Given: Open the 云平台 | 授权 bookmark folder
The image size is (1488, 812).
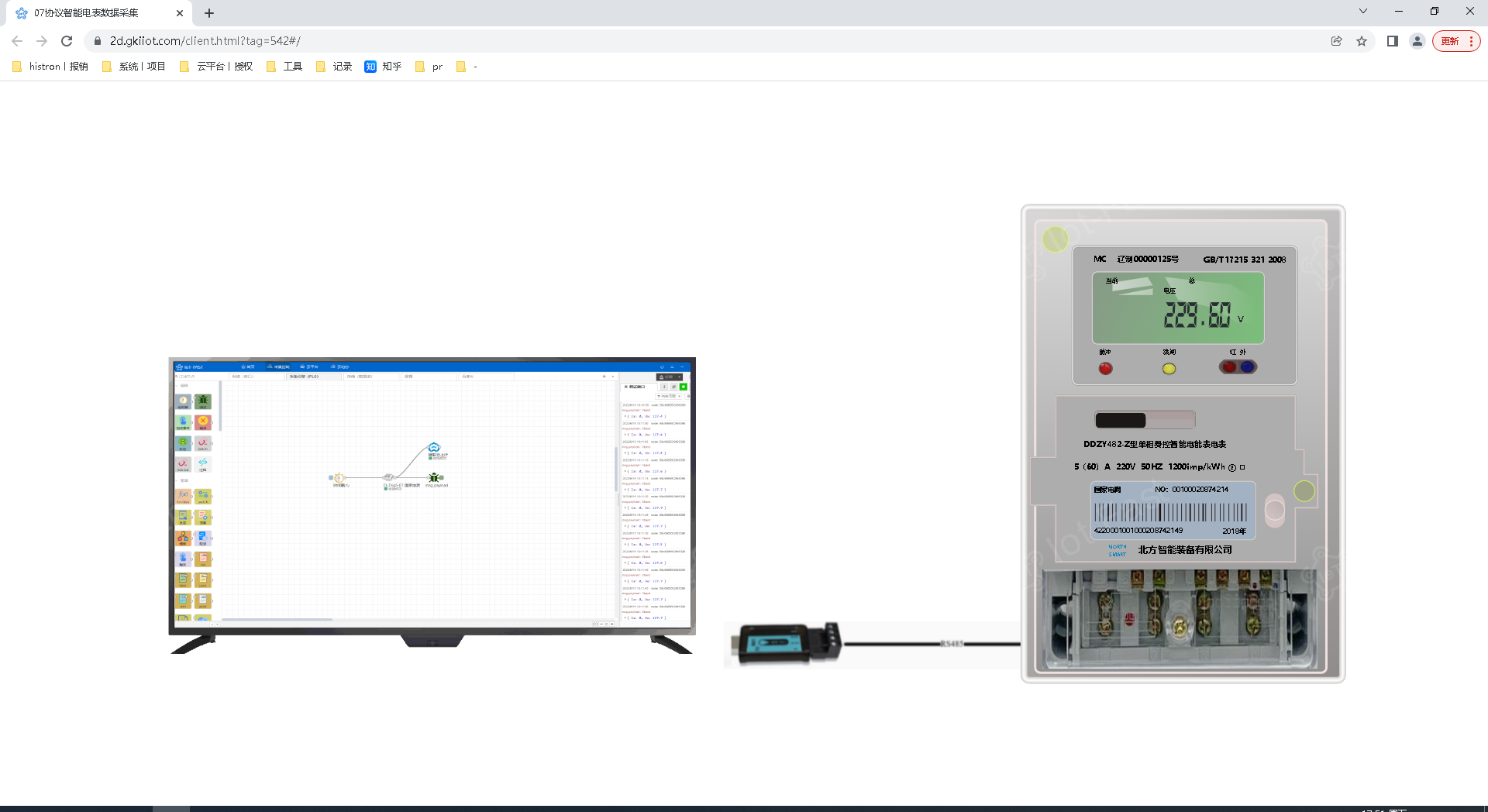Looking at the screenshot, I should [x=216, y=67].
